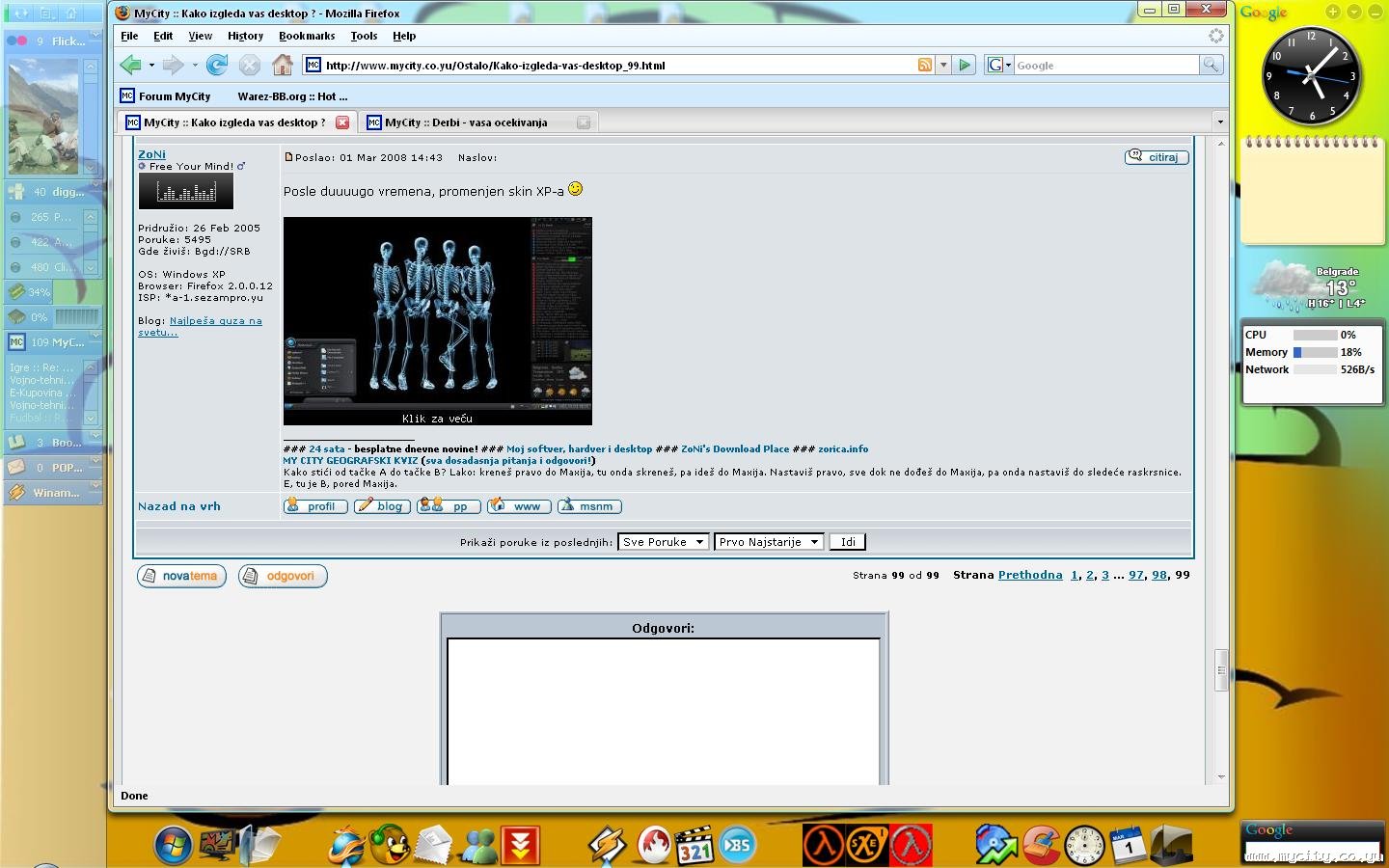Image resolution: width=1389 pixels, height=868 pixels.
Task: Open the Help menu
Action: tap(404, 36)
